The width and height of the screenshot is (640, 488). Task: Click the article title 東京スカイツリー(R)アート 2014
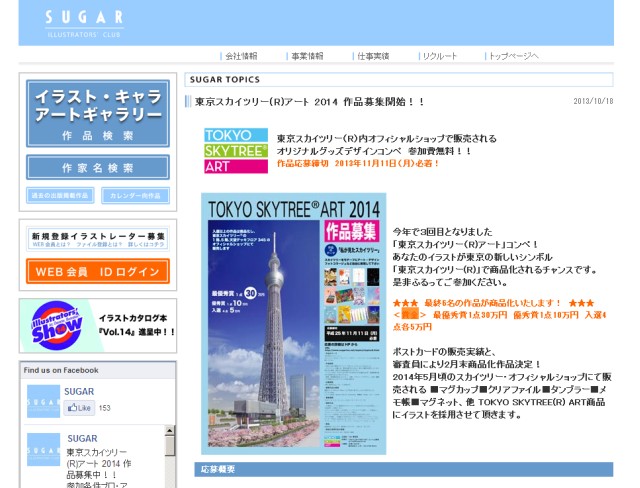(309, 102)
